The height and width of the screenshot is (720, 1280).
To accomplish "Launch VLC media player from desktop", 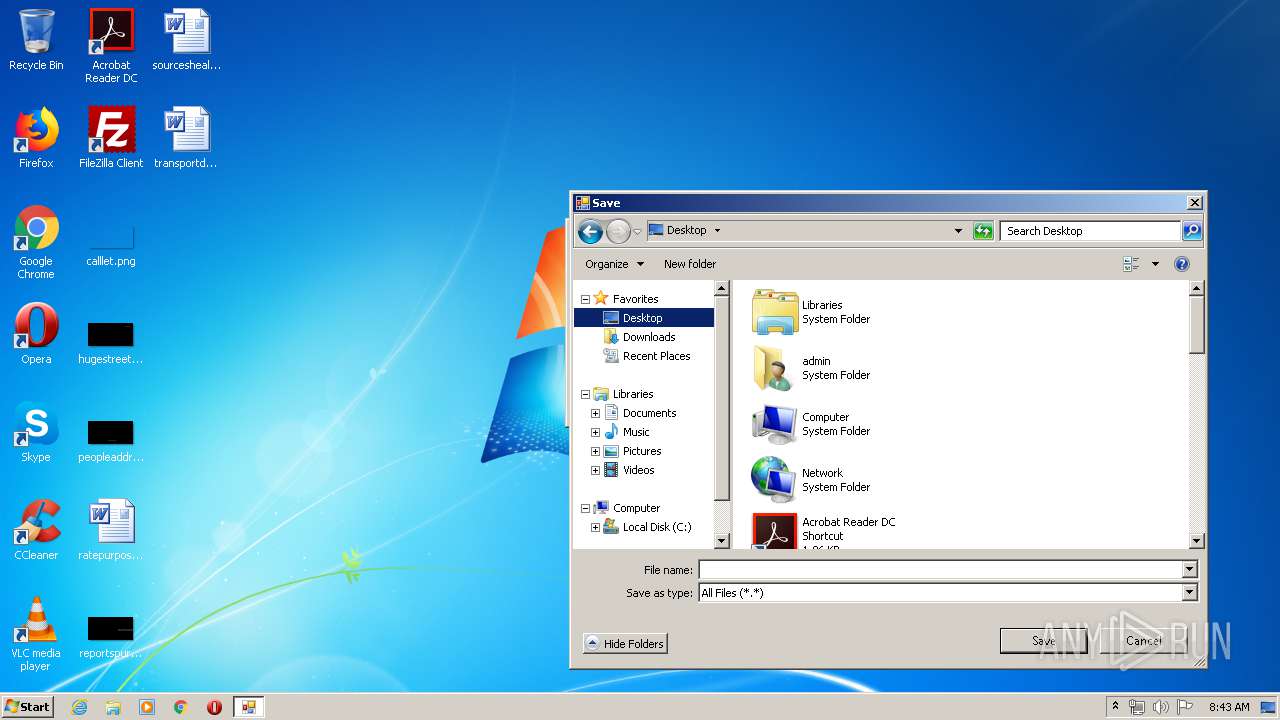I will [36, 633].
